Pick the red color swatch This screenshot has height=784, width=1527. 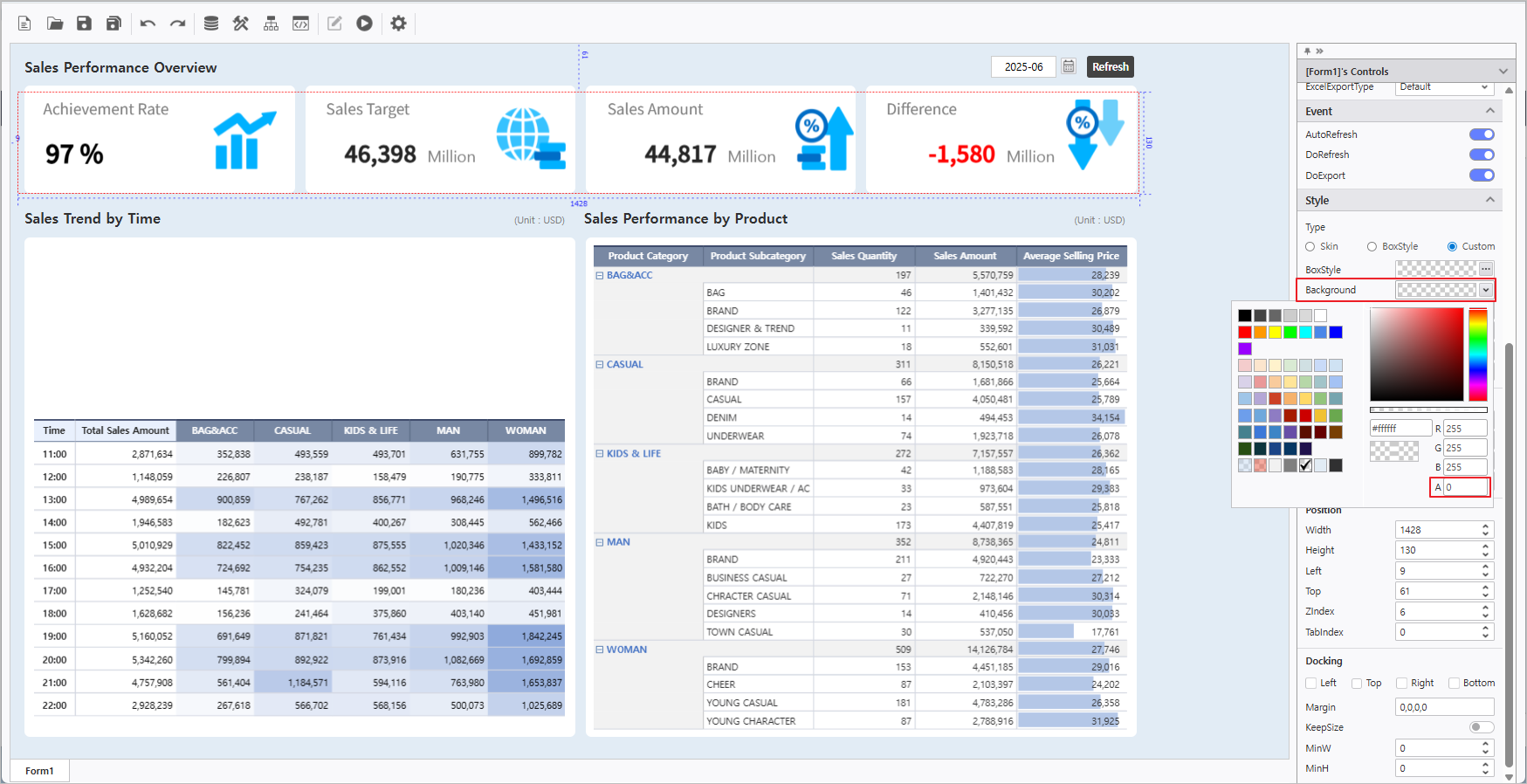[1245, 333]
